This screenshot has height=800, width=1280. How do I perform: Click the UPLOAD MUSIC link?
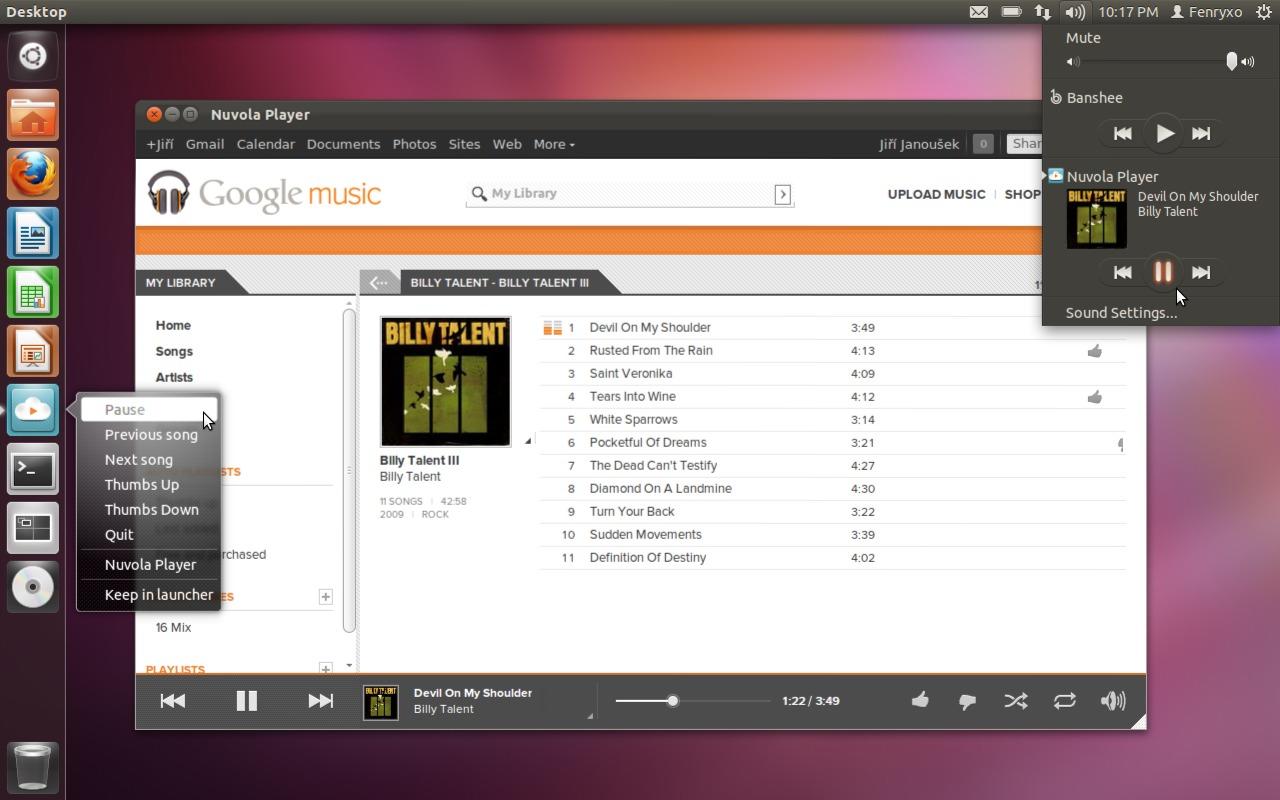coord(936,194)
